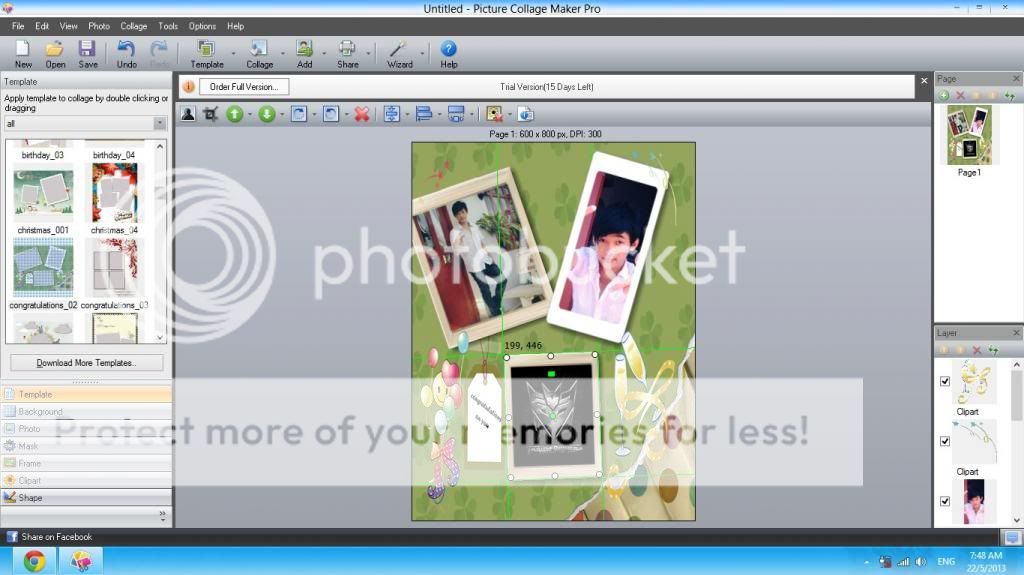
Task: Expand the send backward dropdown arrow
Action: coord(282,114)
